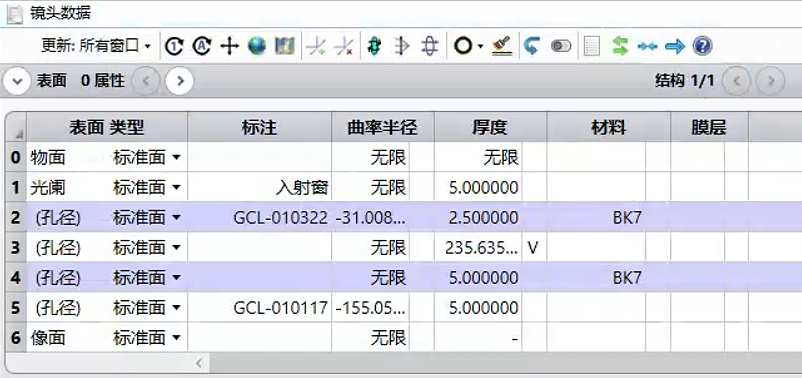Select row number 6 header
This screenshot has width=802, height=378.
pos(16,338)
